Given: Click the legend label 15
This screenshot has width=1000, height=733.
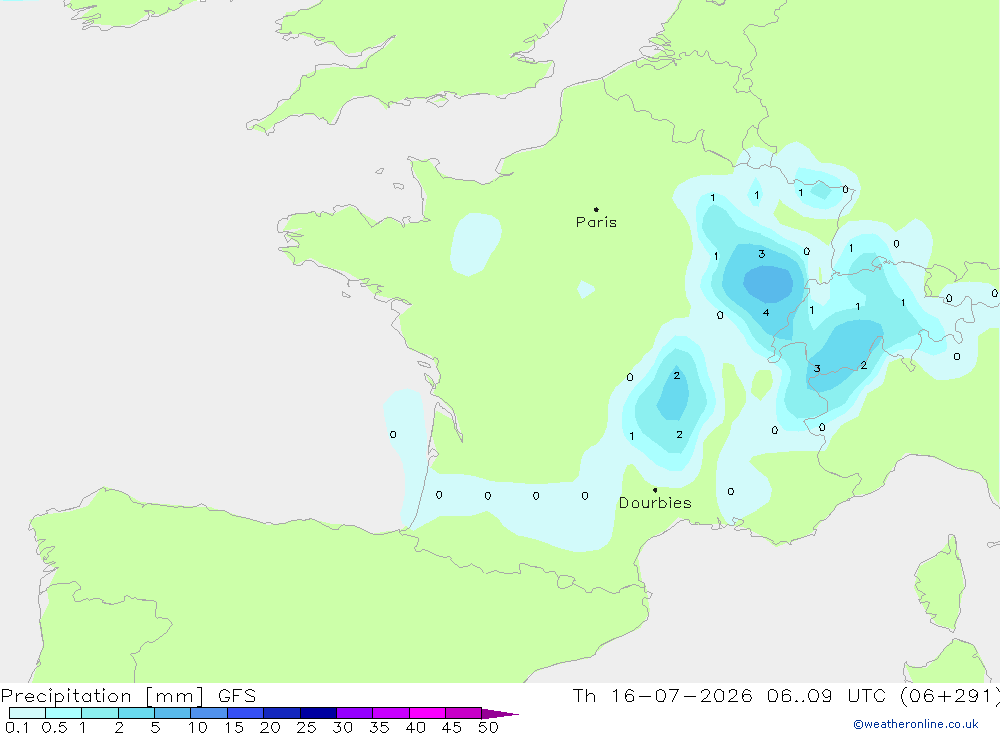Looking at the screenshot, I should [234, 727].
